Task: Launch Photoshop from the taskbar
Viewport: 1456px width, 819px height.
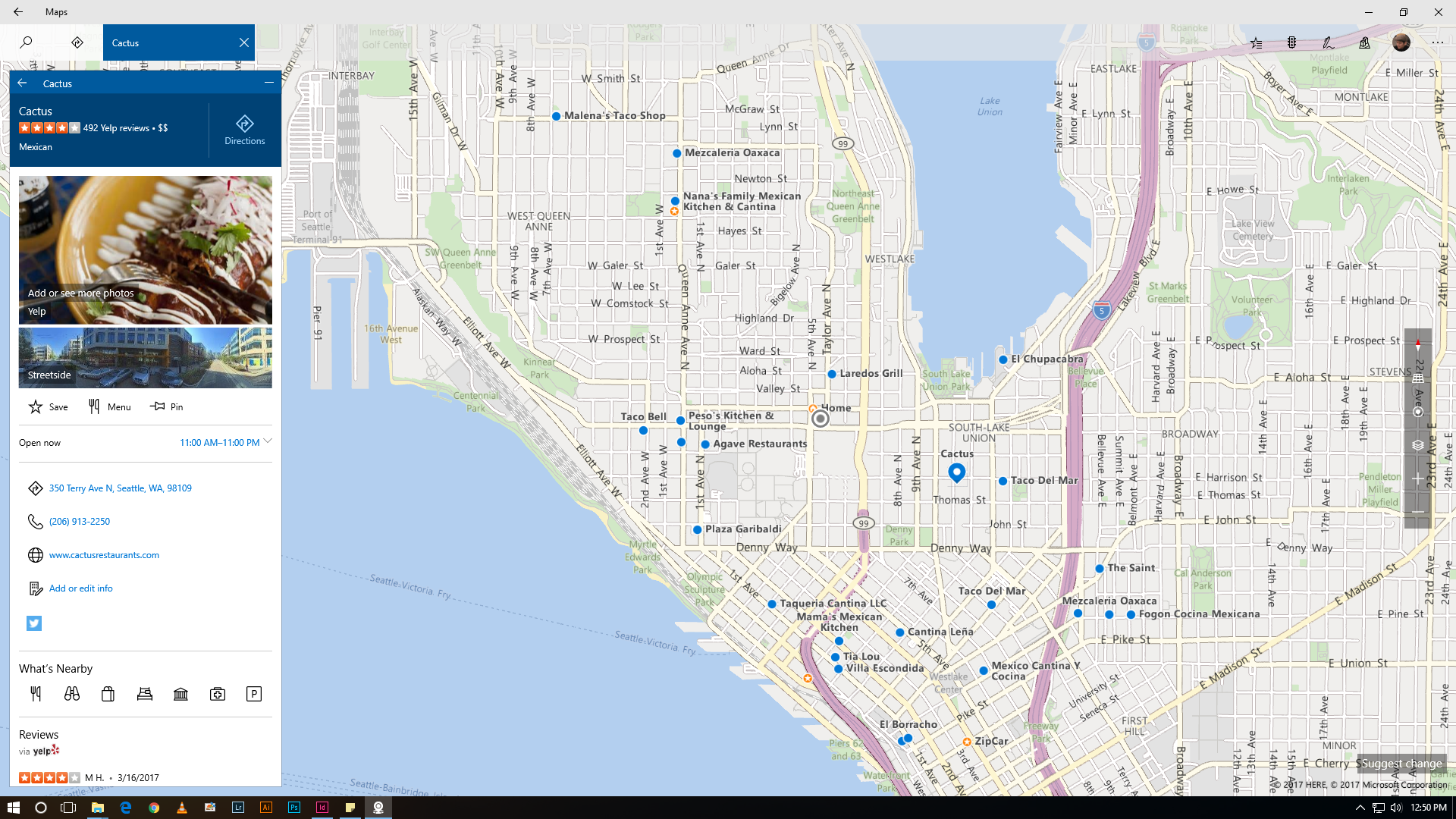Action: point(293,808)
